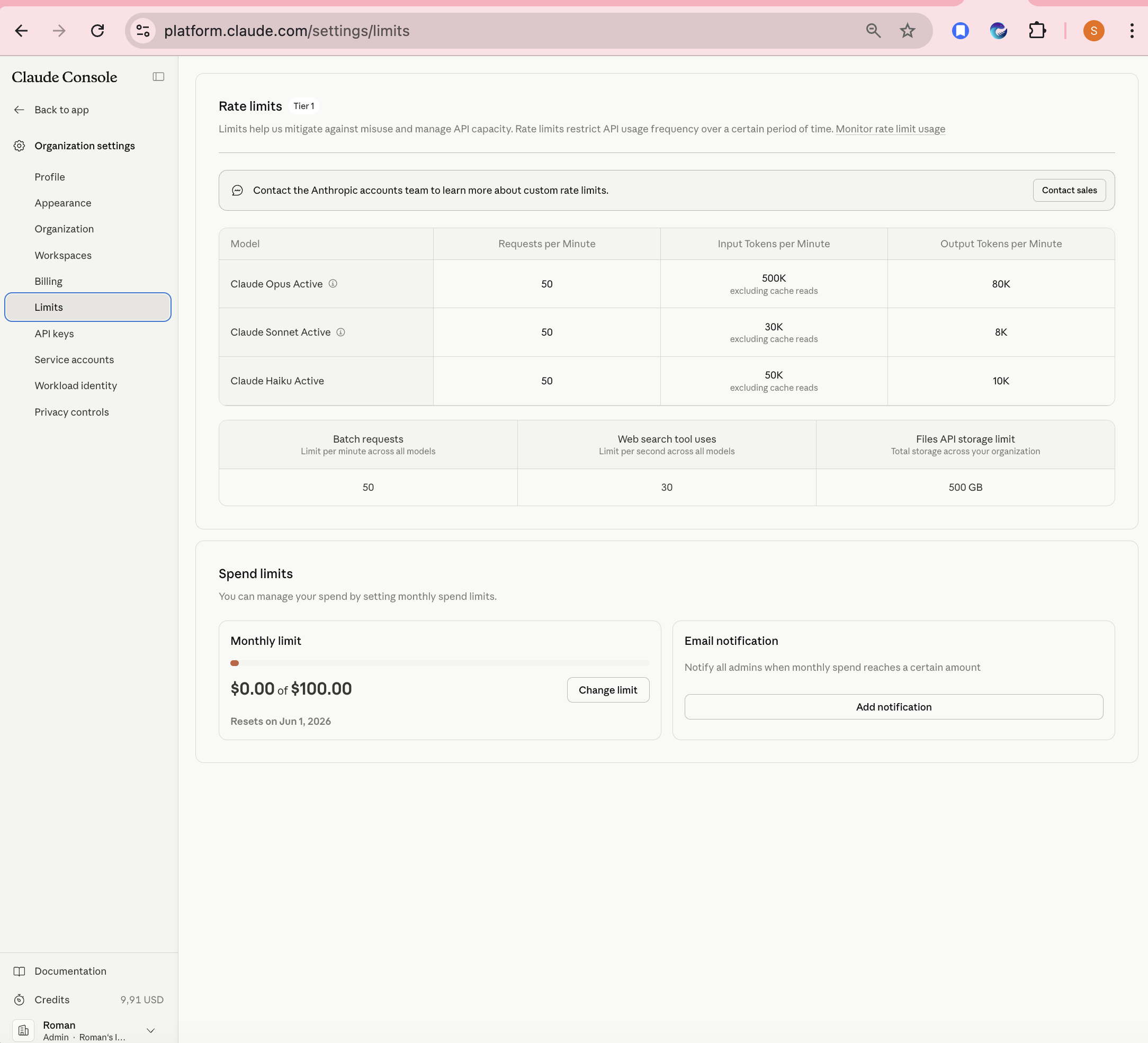Click the Input Tokens per Minute header
Screen dimensions: 1148x1043
[x=773, y=244]
